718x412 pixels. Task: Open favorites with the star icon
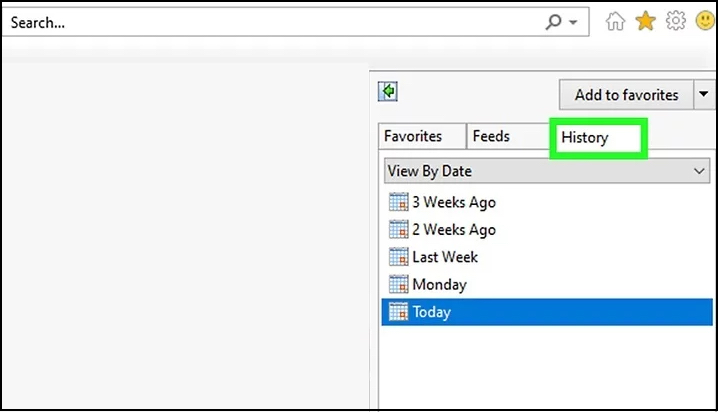[645, 21]
